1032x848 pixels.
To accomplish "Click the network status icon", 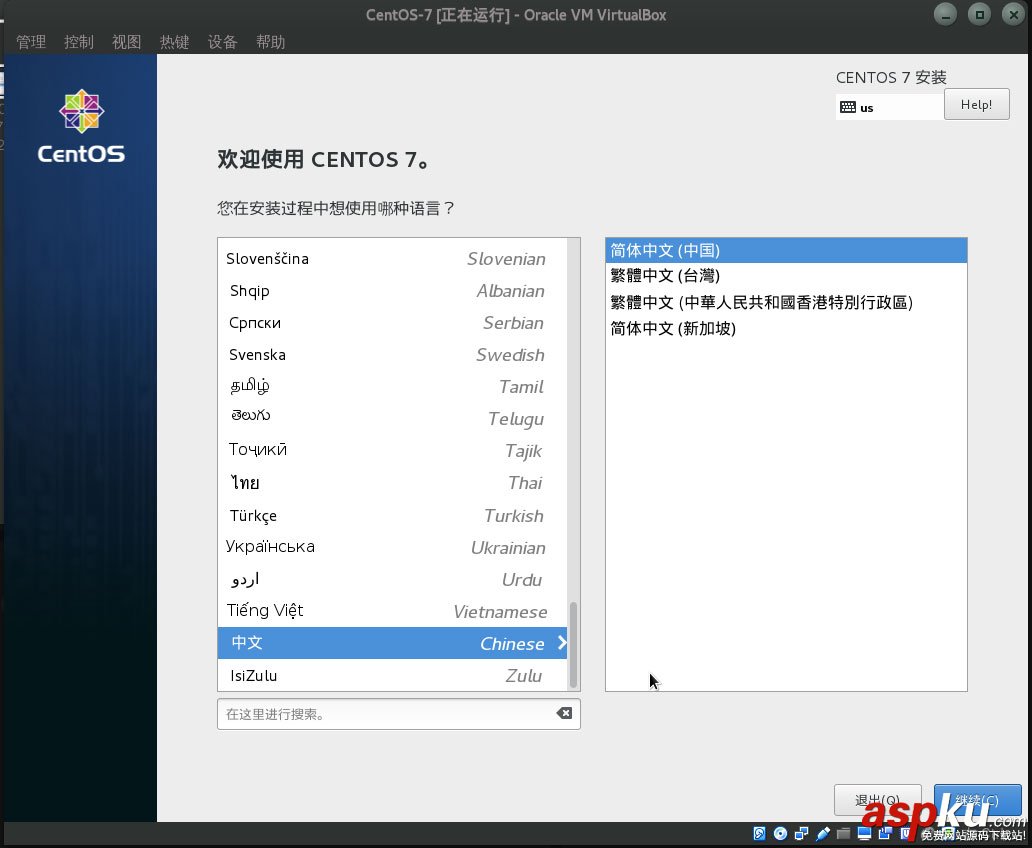I will coord(802,833).
